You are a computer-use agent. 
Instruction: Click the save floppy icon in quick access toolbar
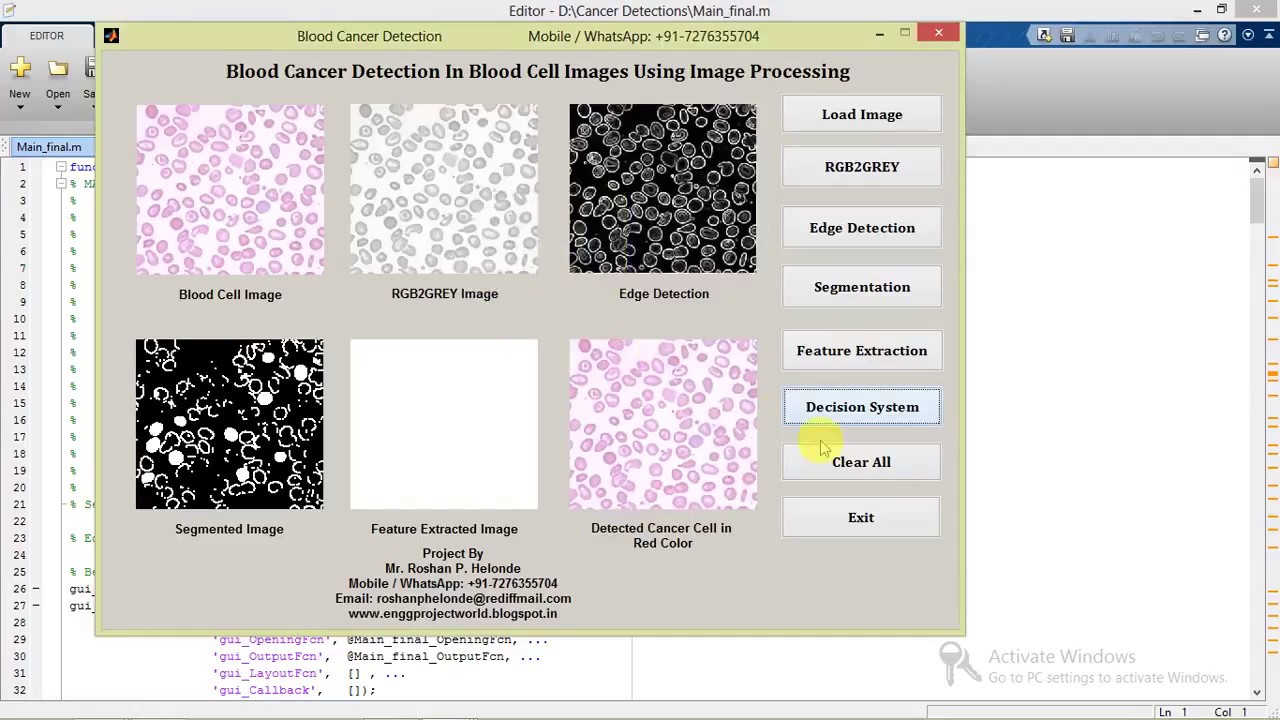(1067, 35)
